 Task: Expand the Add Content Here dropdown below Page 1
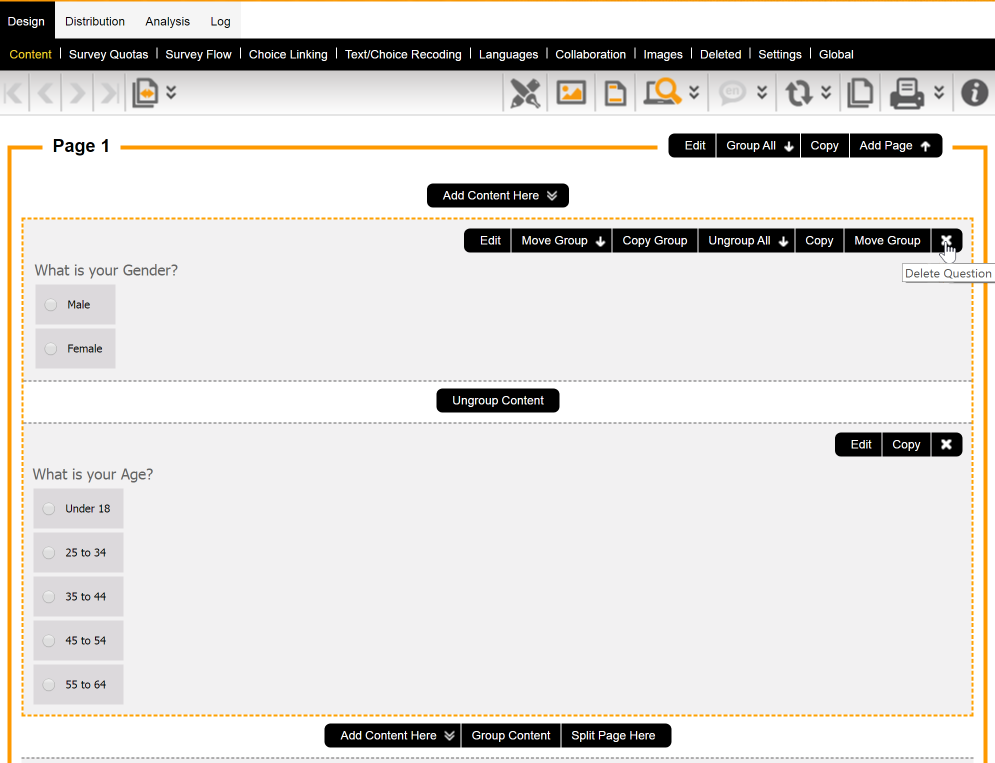pos(497,195)
